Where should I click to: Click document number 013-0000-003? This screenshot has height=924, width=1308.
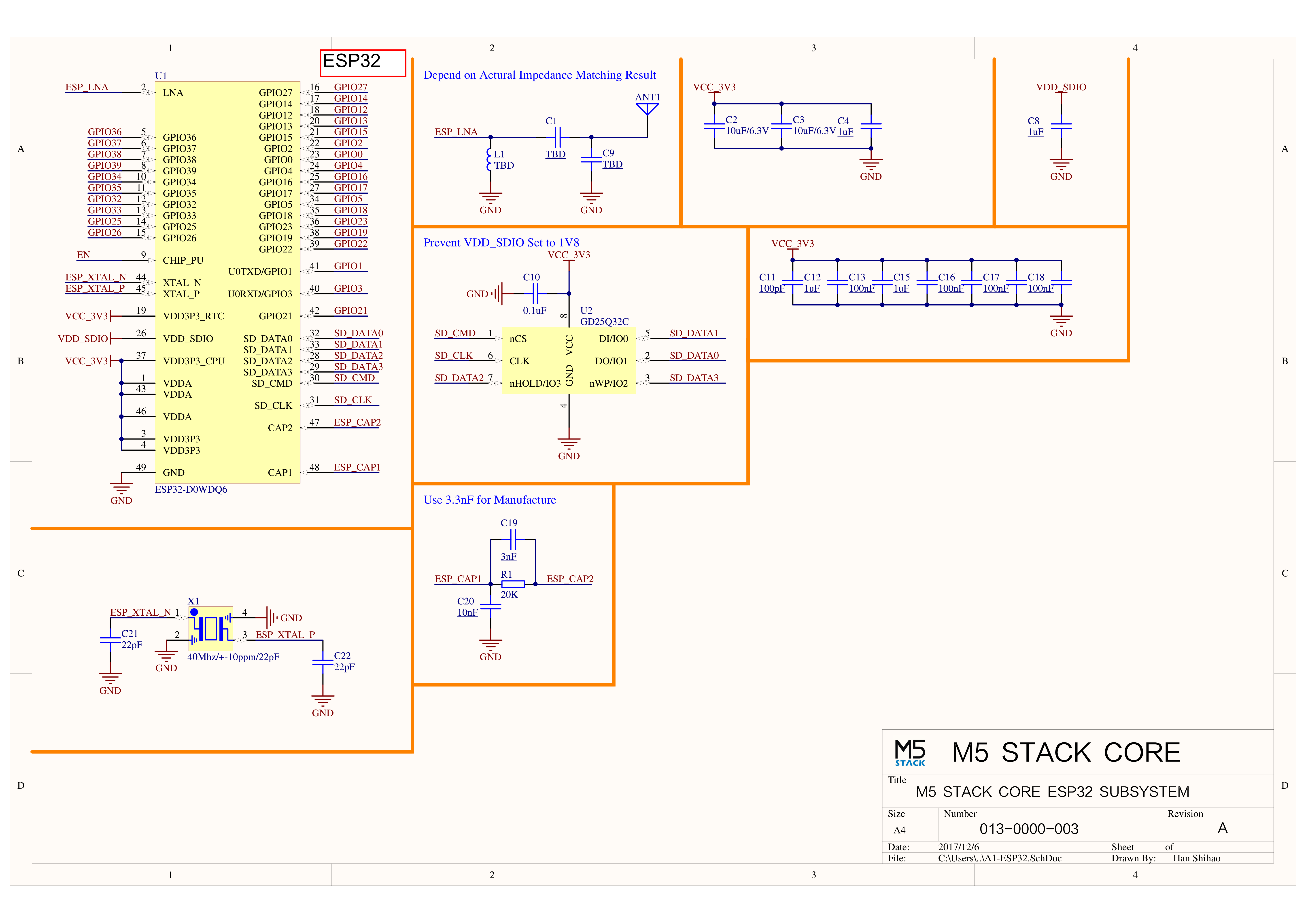click(1029, 829)
